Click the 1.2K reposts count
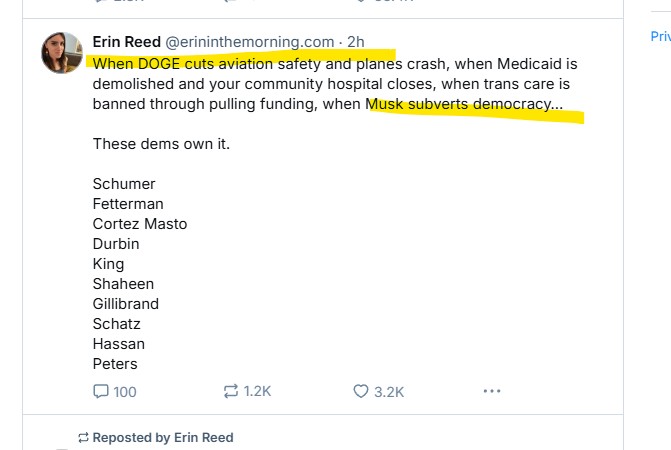 coord(258,391)
